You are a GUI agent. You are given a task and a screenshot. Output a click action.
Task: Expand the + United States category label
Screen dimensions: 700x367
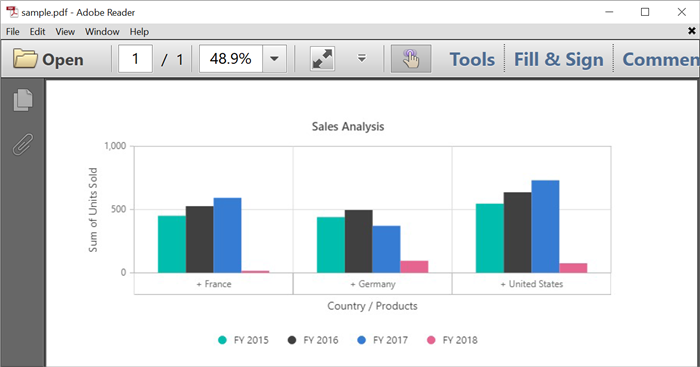point(532,284)
